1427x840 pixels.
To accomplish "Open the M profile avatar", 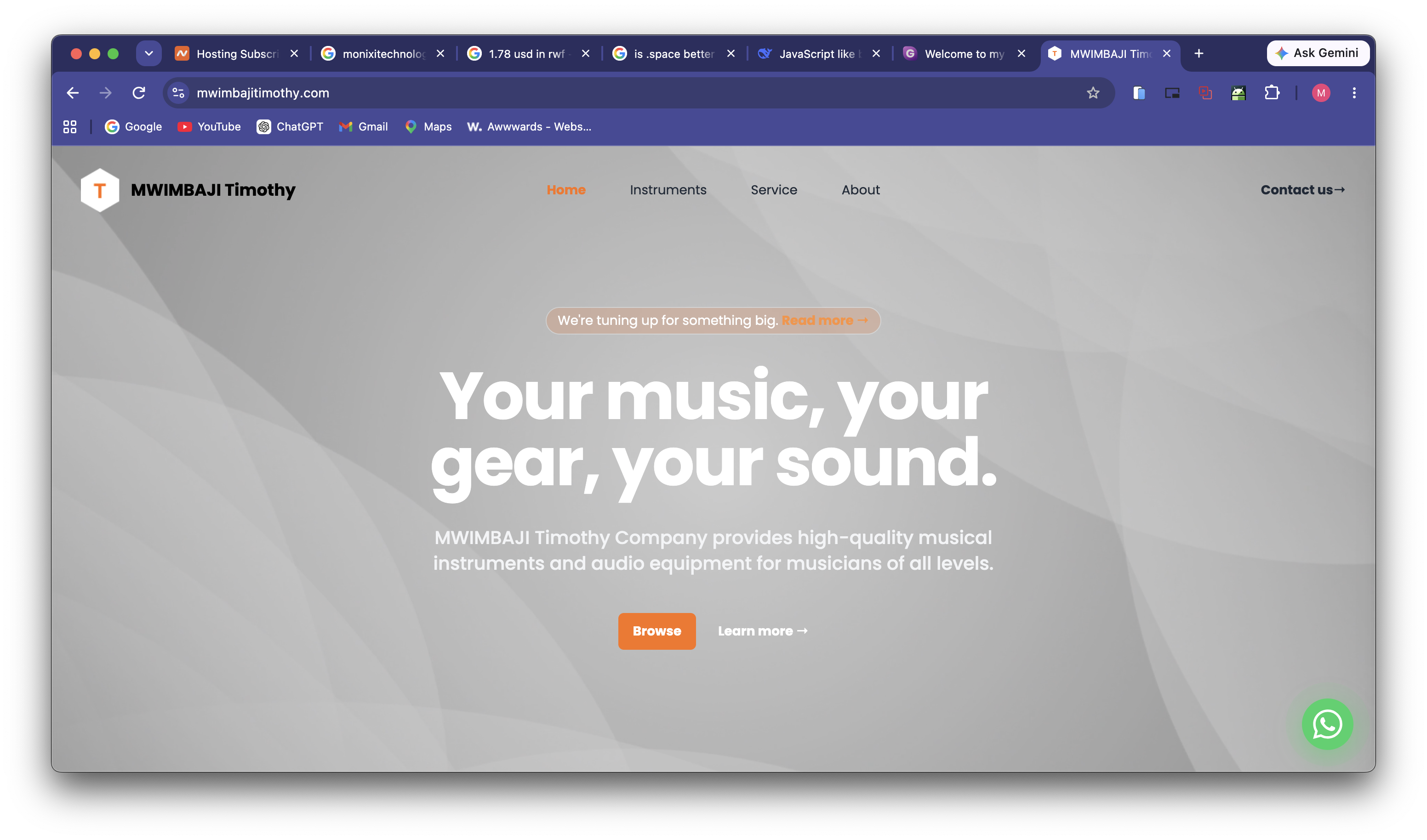I will [x=1321, y=93].
